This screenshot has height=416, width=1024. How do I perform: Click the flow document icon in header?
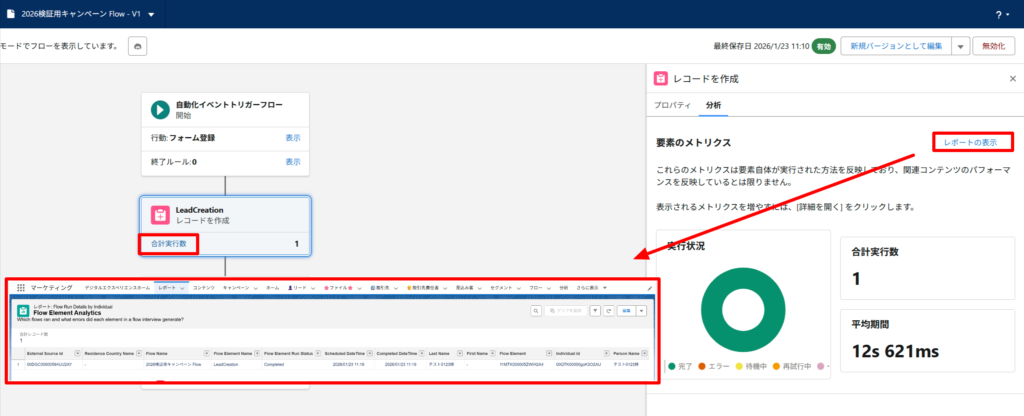(x=10, y=14)
